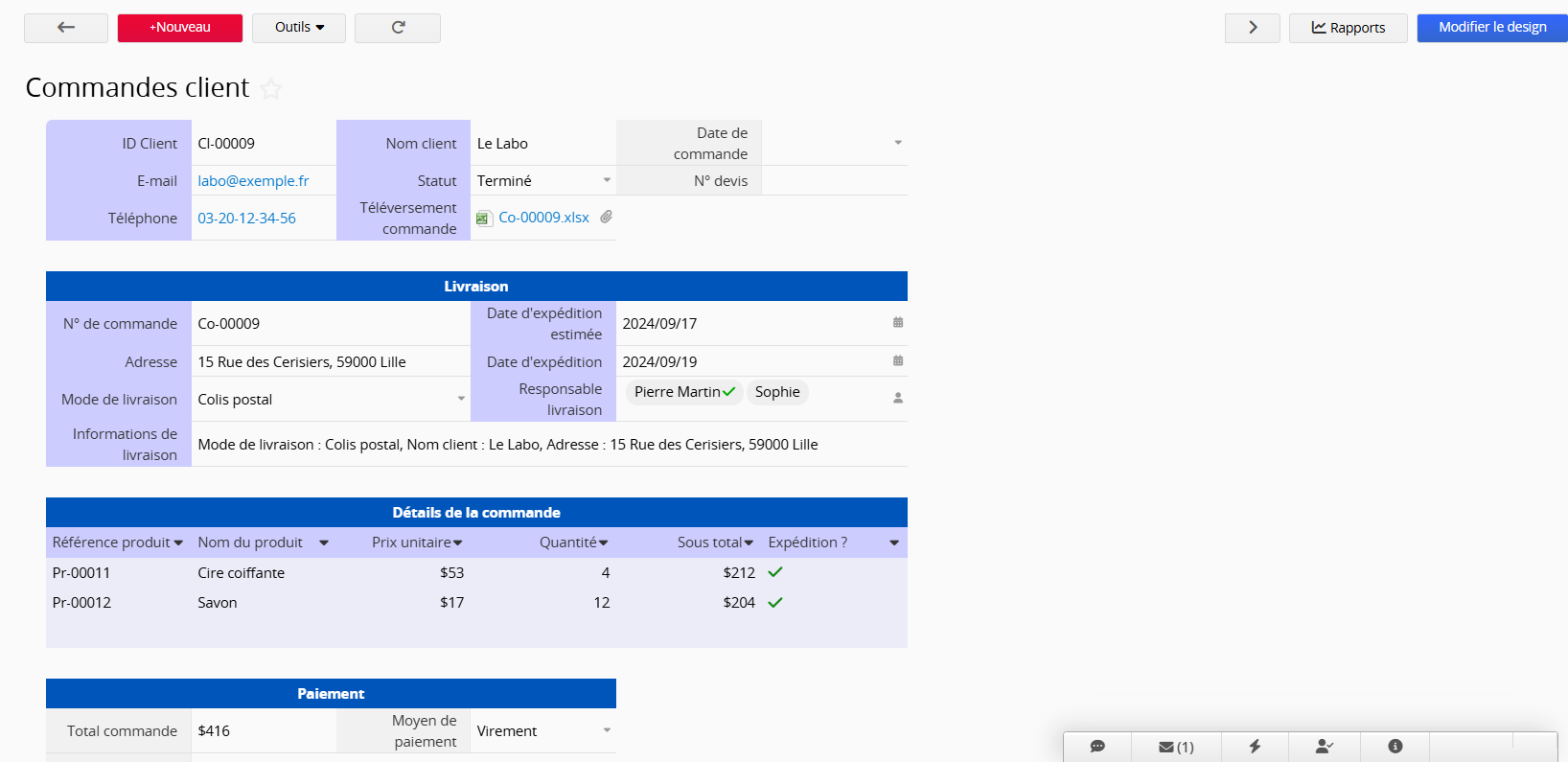Toggle Expédition check for Cire coiffante row
The height and width of the screenshot is (762, 1568).
point(775,572)
